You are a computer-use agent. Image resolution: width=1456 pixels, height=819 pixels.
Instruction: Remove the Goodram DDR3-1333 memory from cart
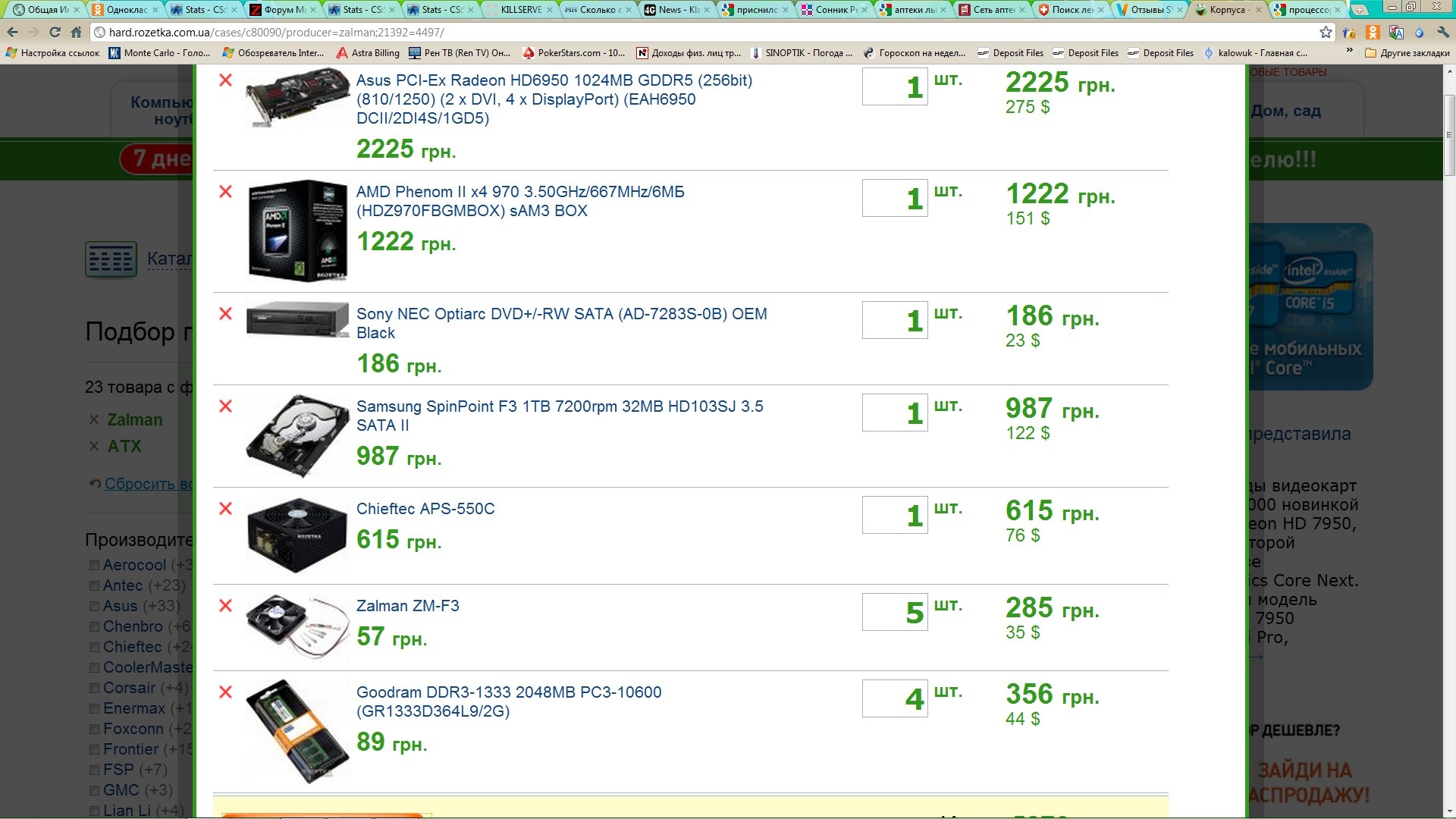point(225,692)
